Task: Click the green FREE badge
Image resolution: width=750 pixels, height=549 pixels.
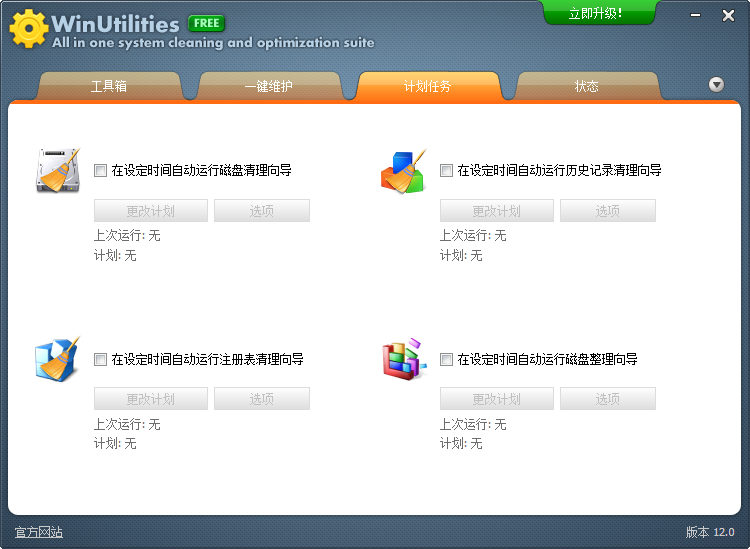Action: [x=207, y=23]
